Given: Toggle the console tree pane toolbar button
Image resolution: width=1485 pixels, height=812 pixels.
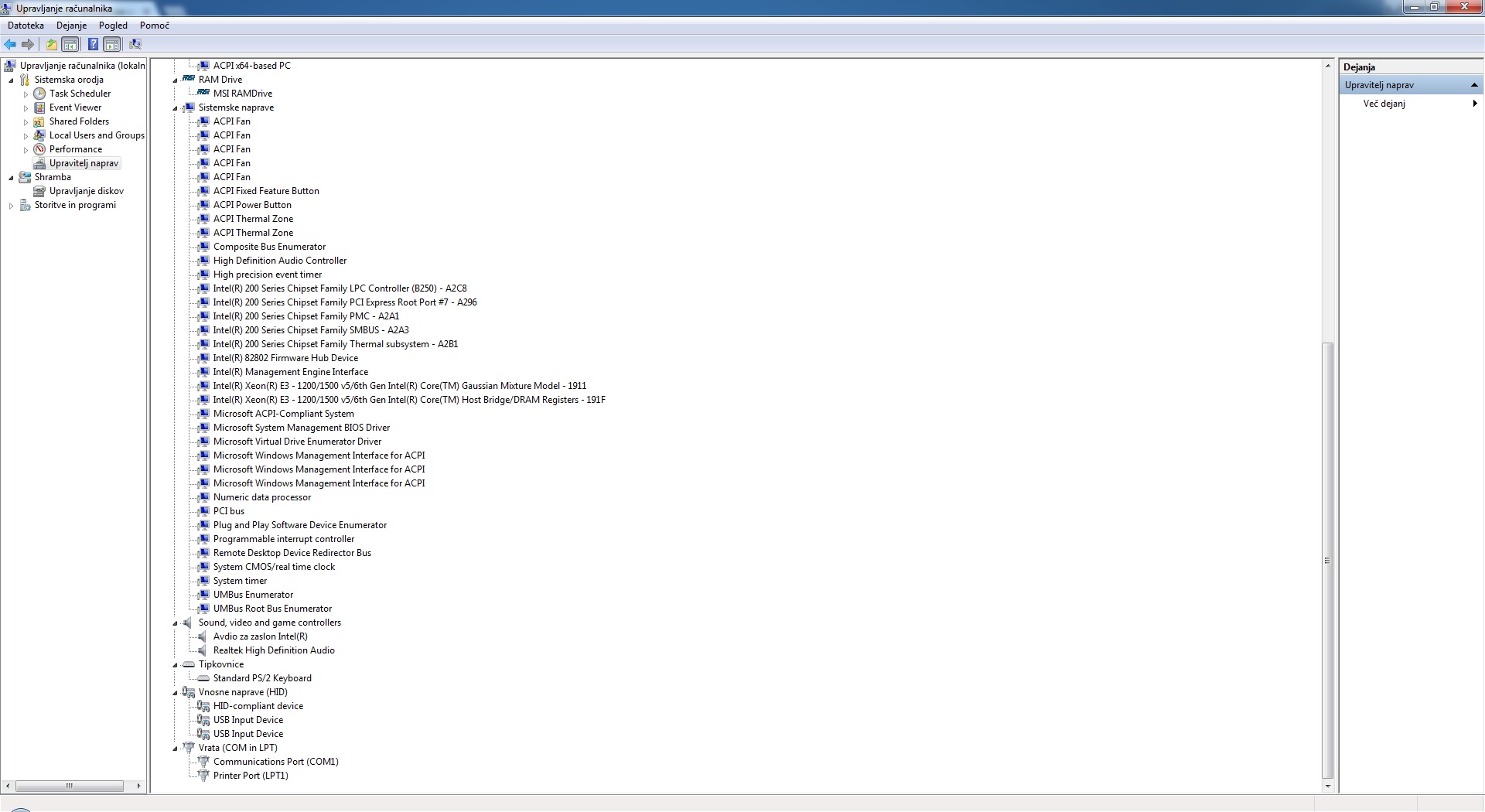Looking at the screenshot, I should pos(70,44).
